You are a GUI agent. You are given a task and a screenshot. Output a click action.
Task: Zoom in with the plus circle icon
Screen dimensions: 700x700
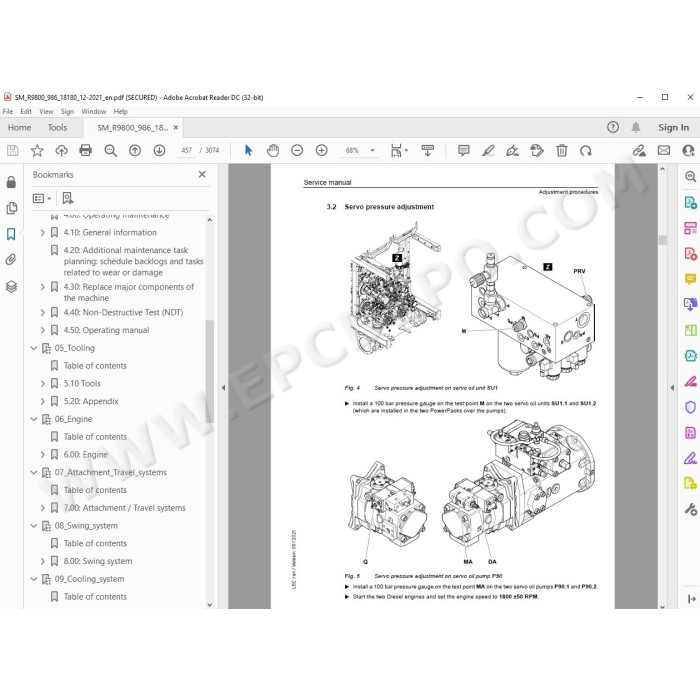click(321, 150)
